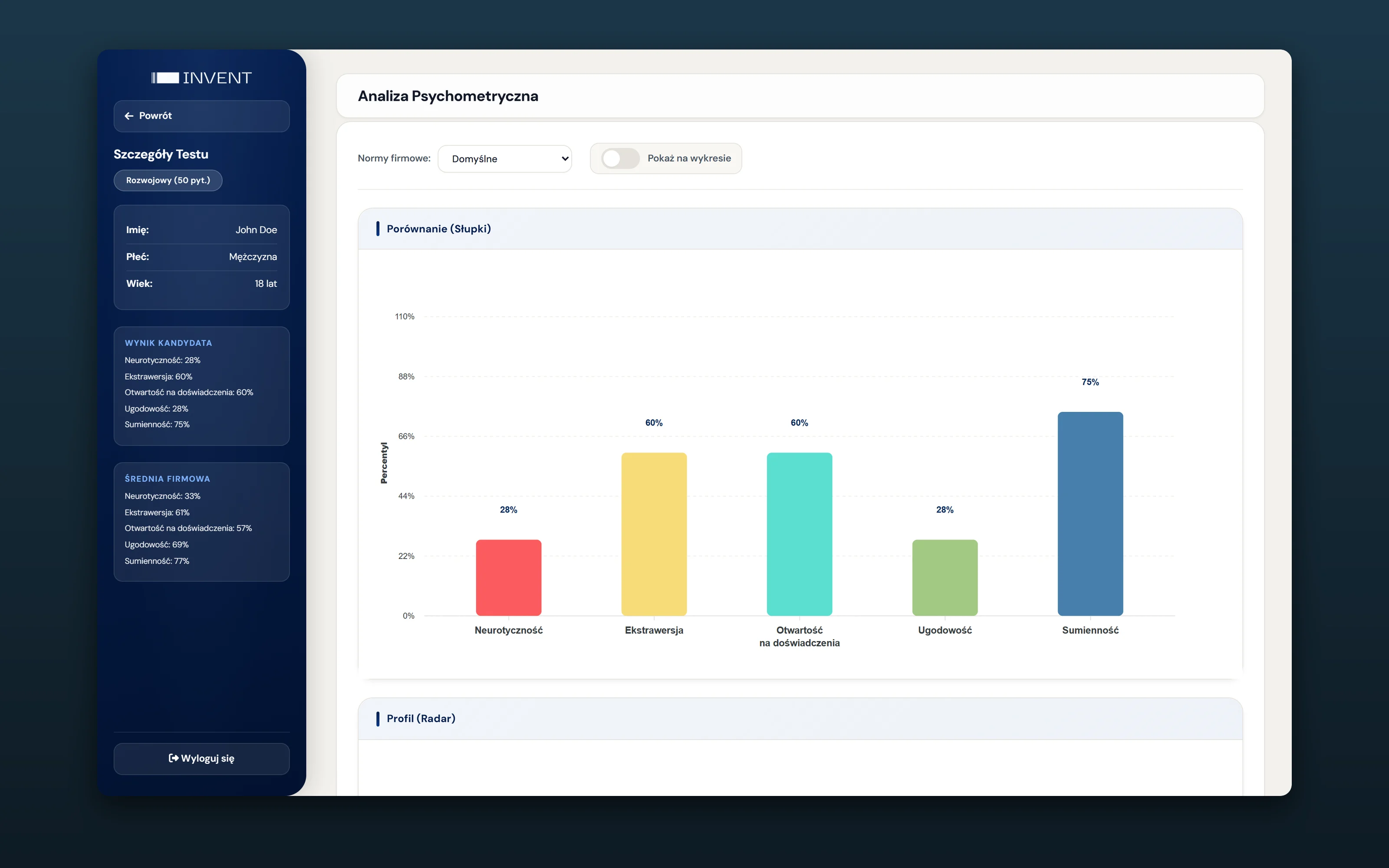Click the 110% y-axis tick label
The width and height of the screenshot is (1389, 868).
(x=405, y=316)
